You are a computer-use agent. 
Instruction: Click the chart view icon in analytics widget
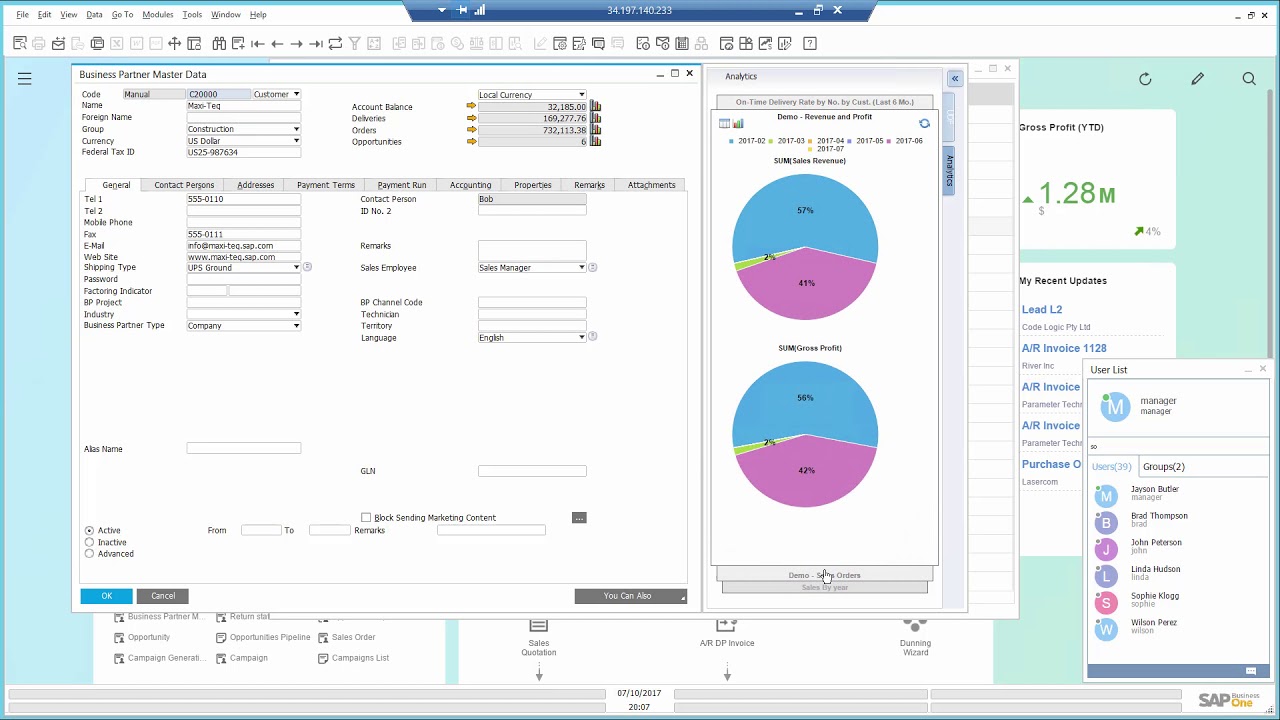tap(738, 124)
